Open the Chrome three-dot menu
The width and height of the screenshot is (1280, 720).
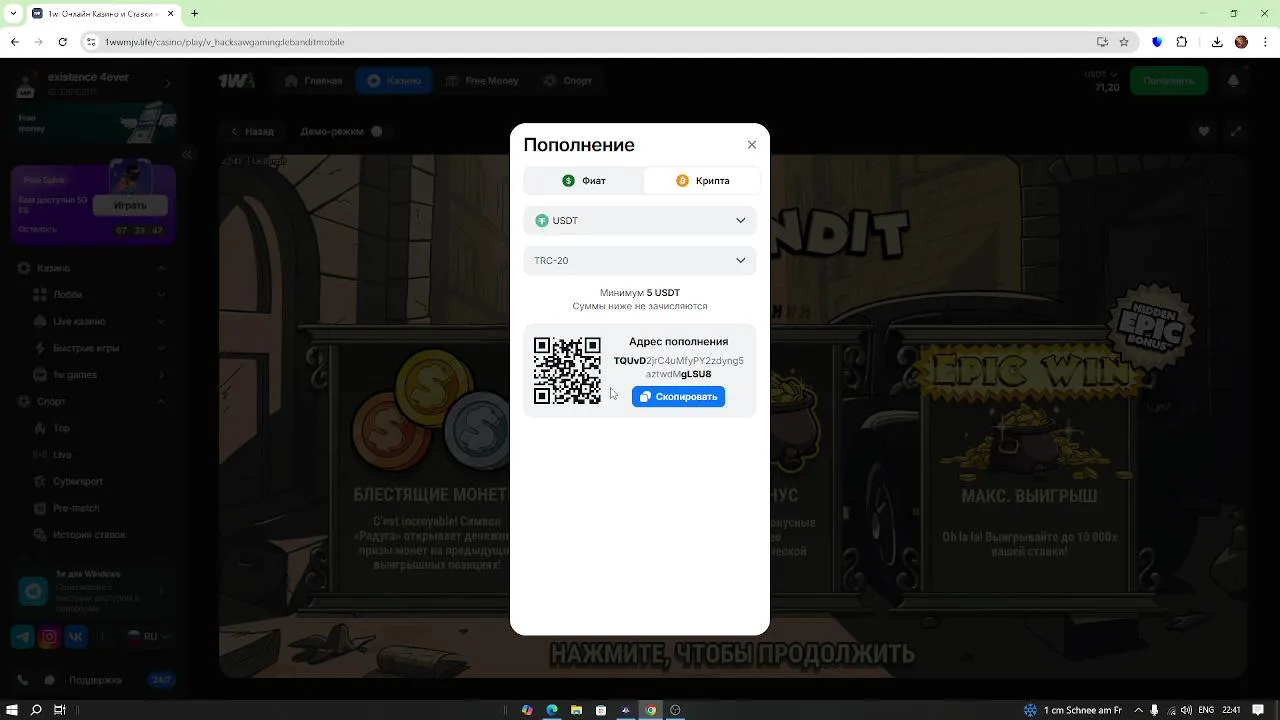(1266, 42)
